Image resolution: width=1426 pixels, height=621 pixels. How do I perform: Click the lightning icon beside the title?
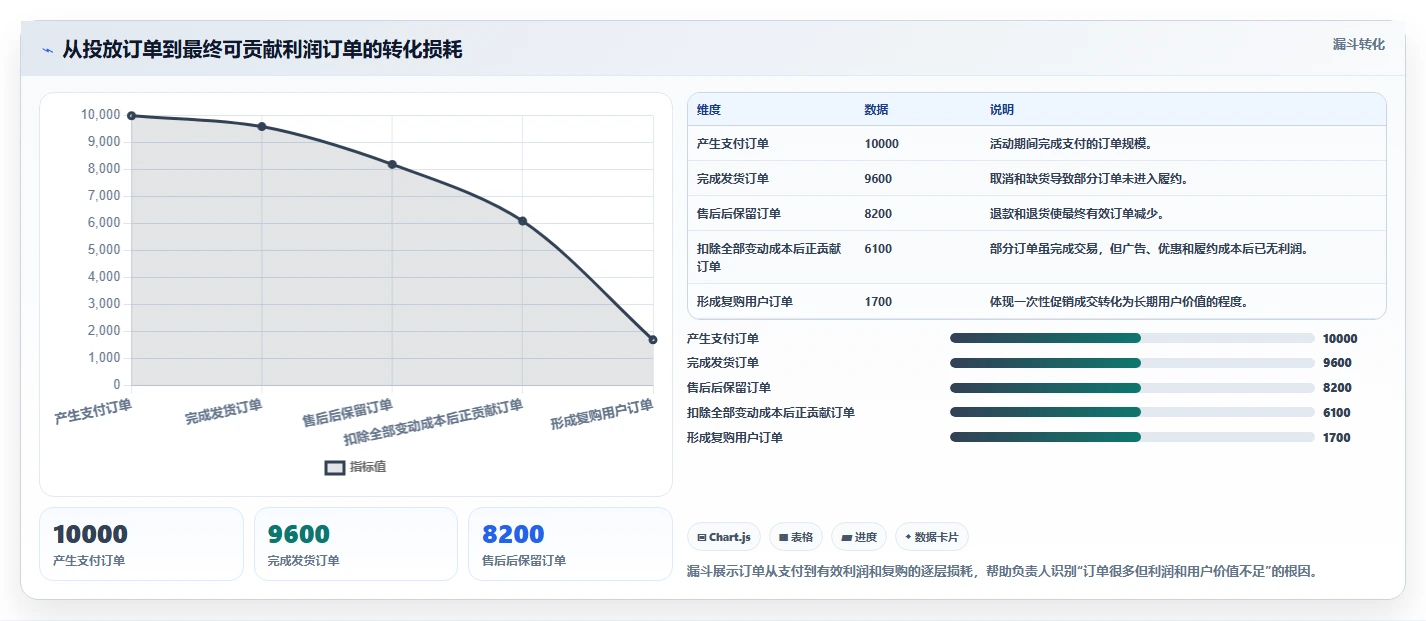[x=48, y=50]
